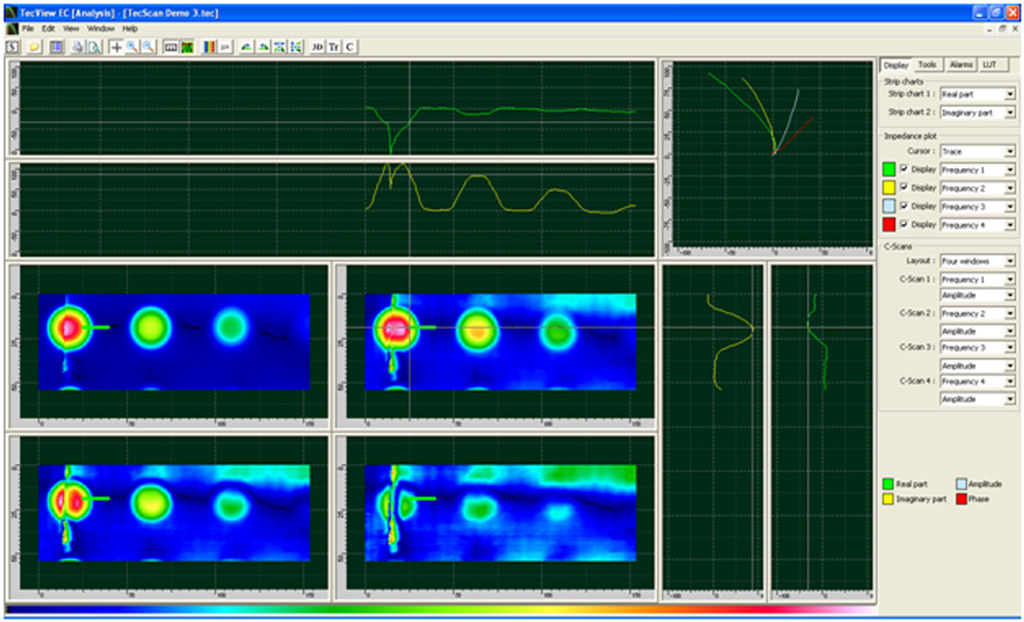The height and width of the screenshot is (622, 1024).
Task: Click the yellow Imaginary part legend swatch
Action: pyautogui.click(x=888, y=499)
